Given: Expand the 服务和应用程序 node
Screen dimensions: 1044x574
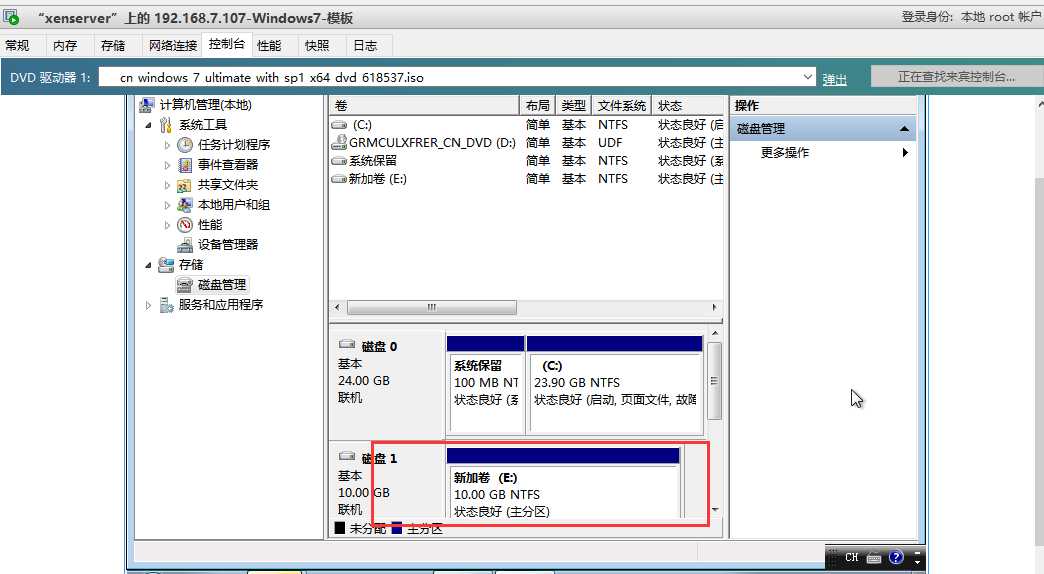Looking at the screenshot, I should pos(148,305).
